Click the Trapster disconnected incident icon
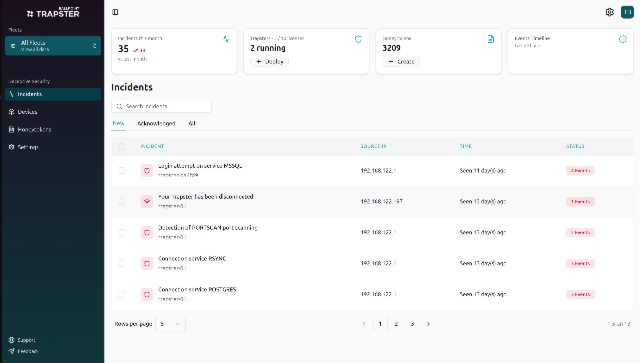Image resolution: width=640 pixels, height=363 pixels. (x=147, y=201)
